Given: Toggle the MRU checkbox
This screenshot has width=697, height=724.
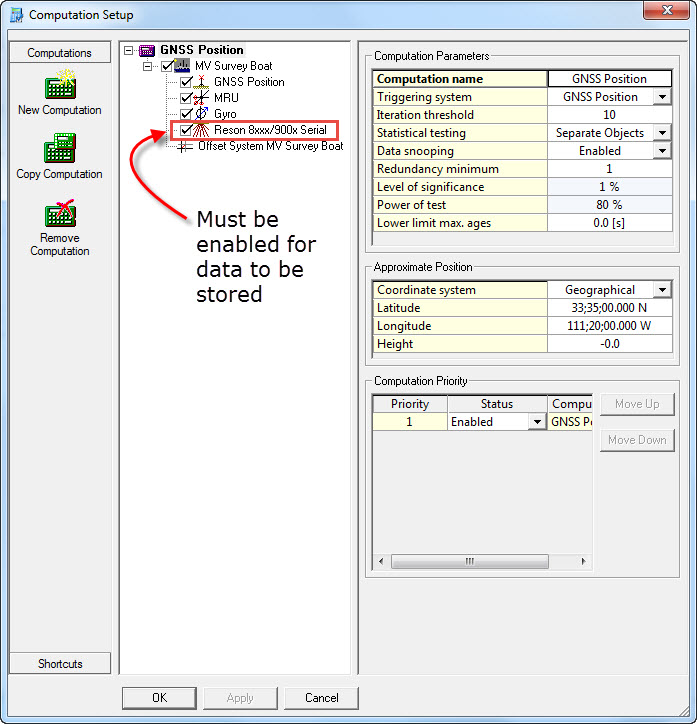Looking at the screenshot, I should 186,98.
